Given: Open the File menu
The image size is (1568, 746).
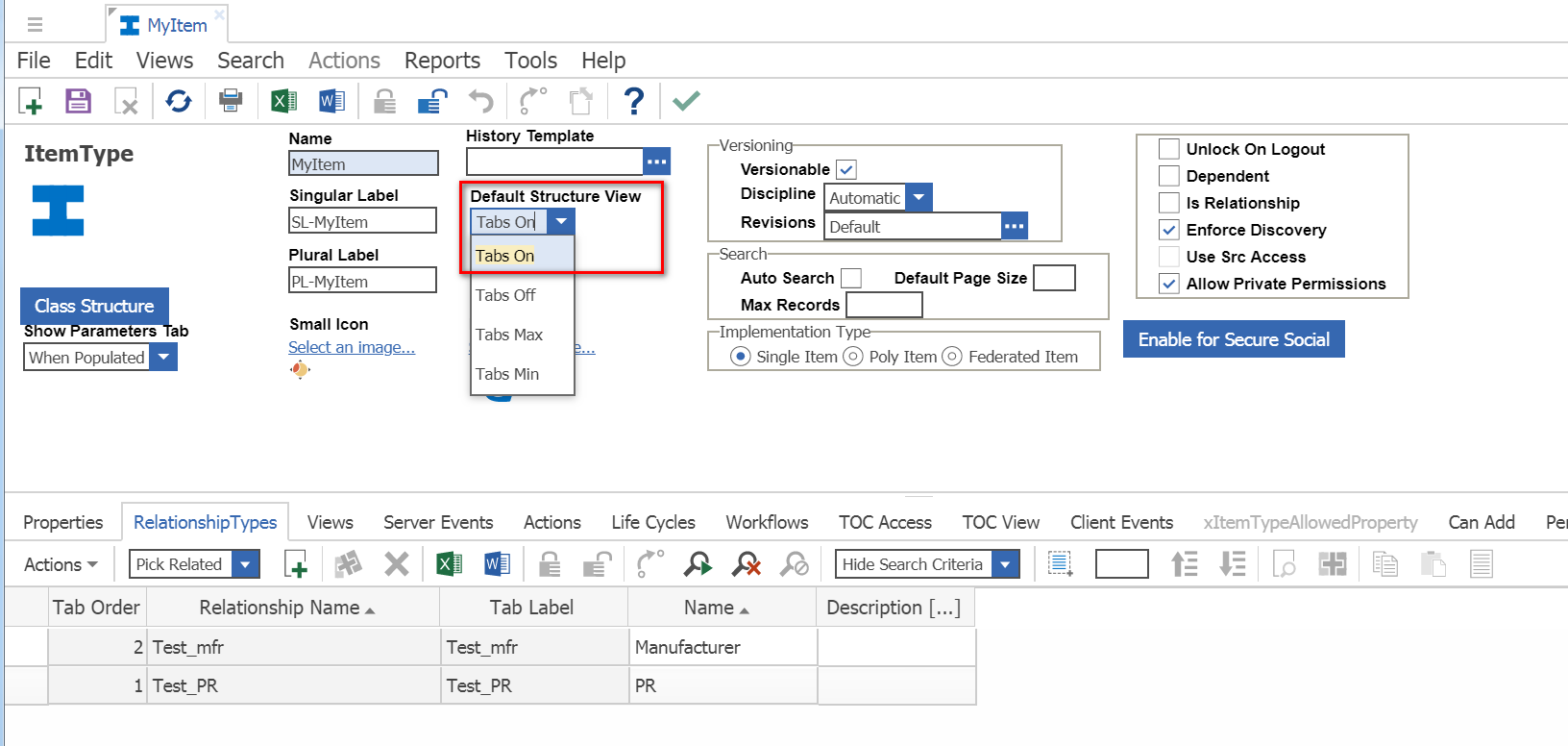Looking at the screenshot, I should click(x=34, y=61).
